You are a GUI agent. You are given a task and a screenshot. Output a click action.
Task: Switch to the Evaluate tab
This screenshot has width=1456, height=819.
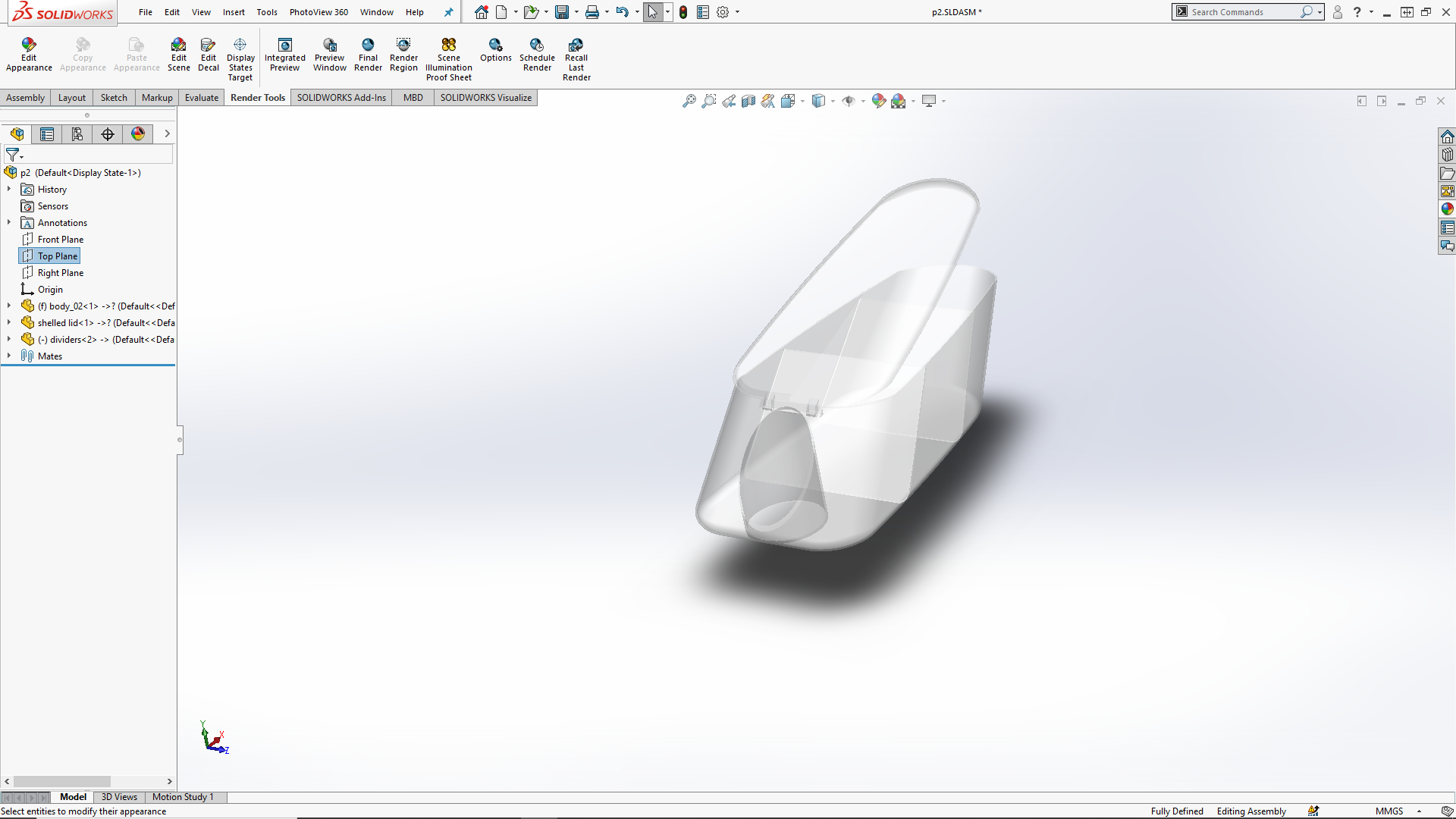coord(201,98)
